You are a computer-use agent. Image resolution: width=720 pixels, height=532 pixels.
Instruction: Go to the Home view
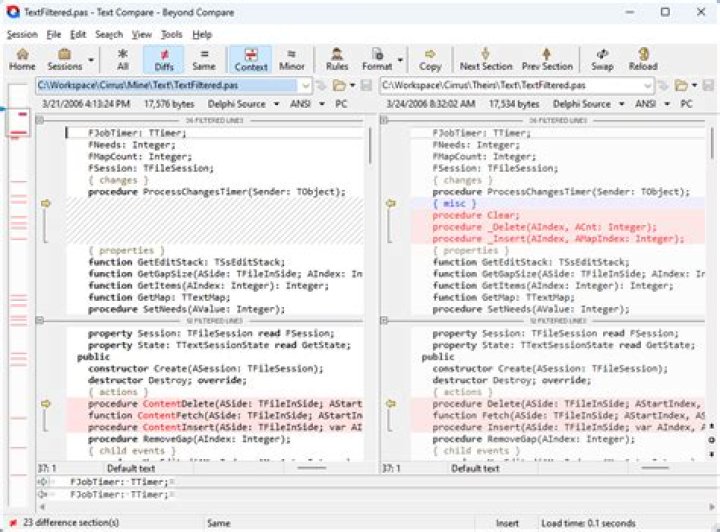click(x=22, y=60)
